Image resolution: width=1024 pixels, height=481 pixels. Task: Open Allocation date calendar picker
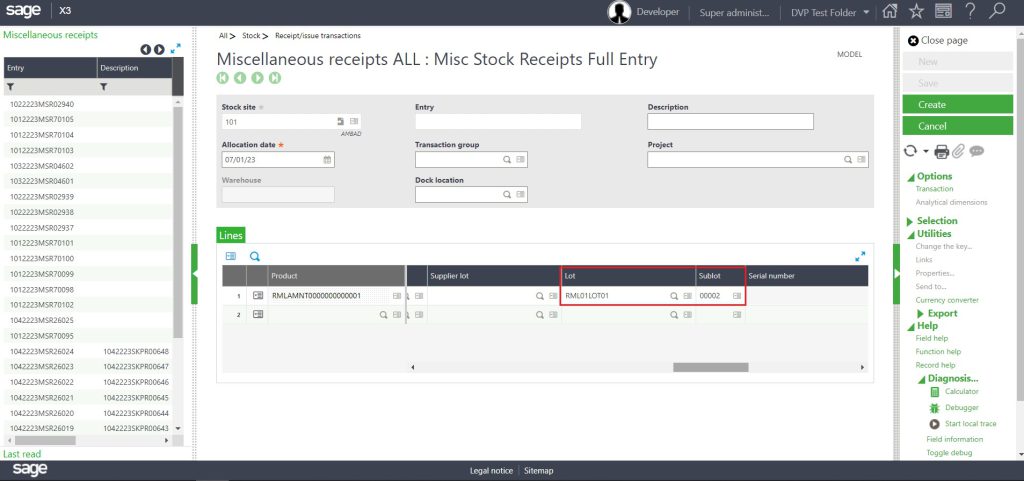(327, 159)
